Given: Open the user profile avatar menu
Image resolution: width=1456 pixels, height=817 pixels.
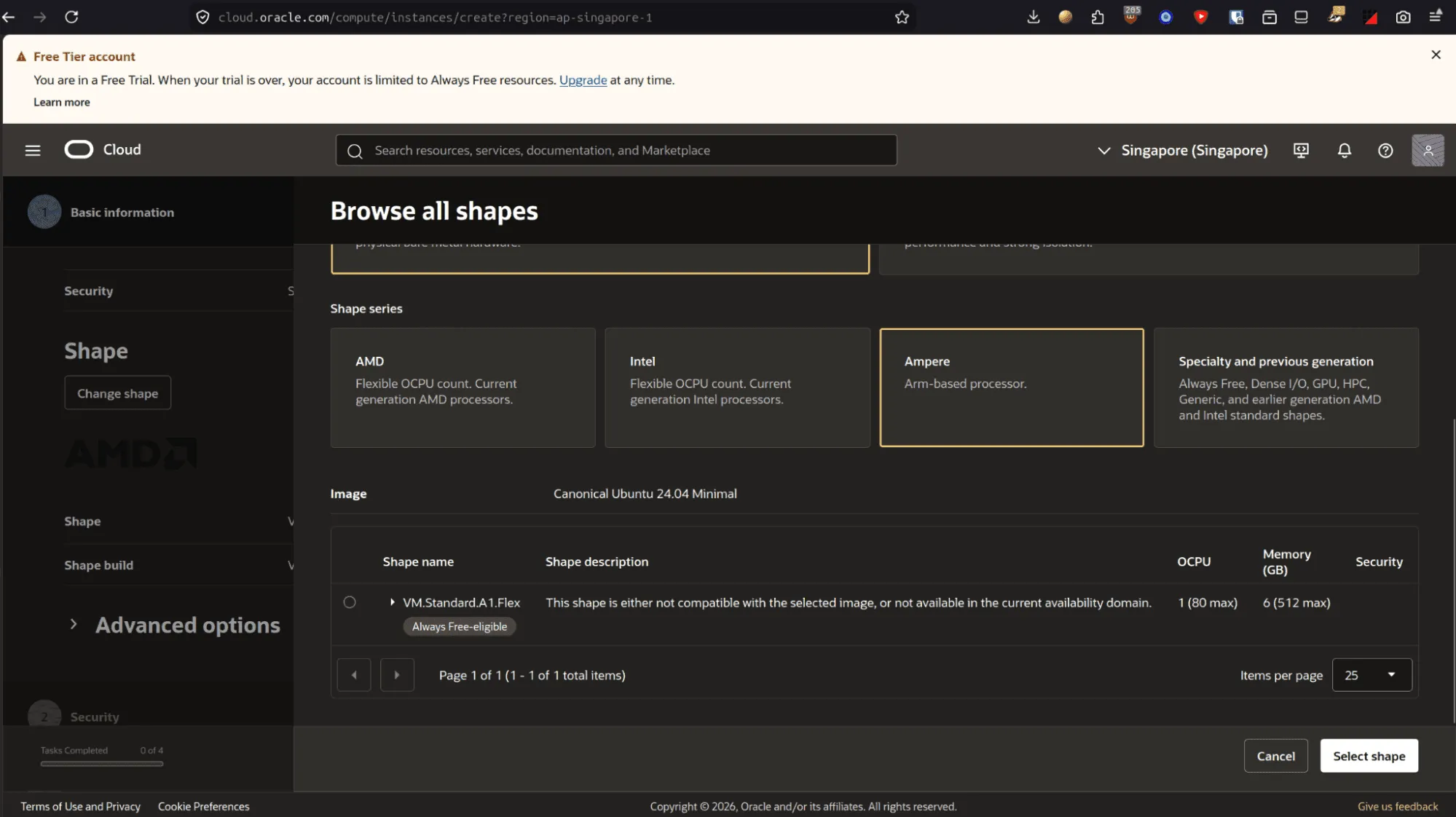Looking at the screenshot, I should tap(1428, 150).
